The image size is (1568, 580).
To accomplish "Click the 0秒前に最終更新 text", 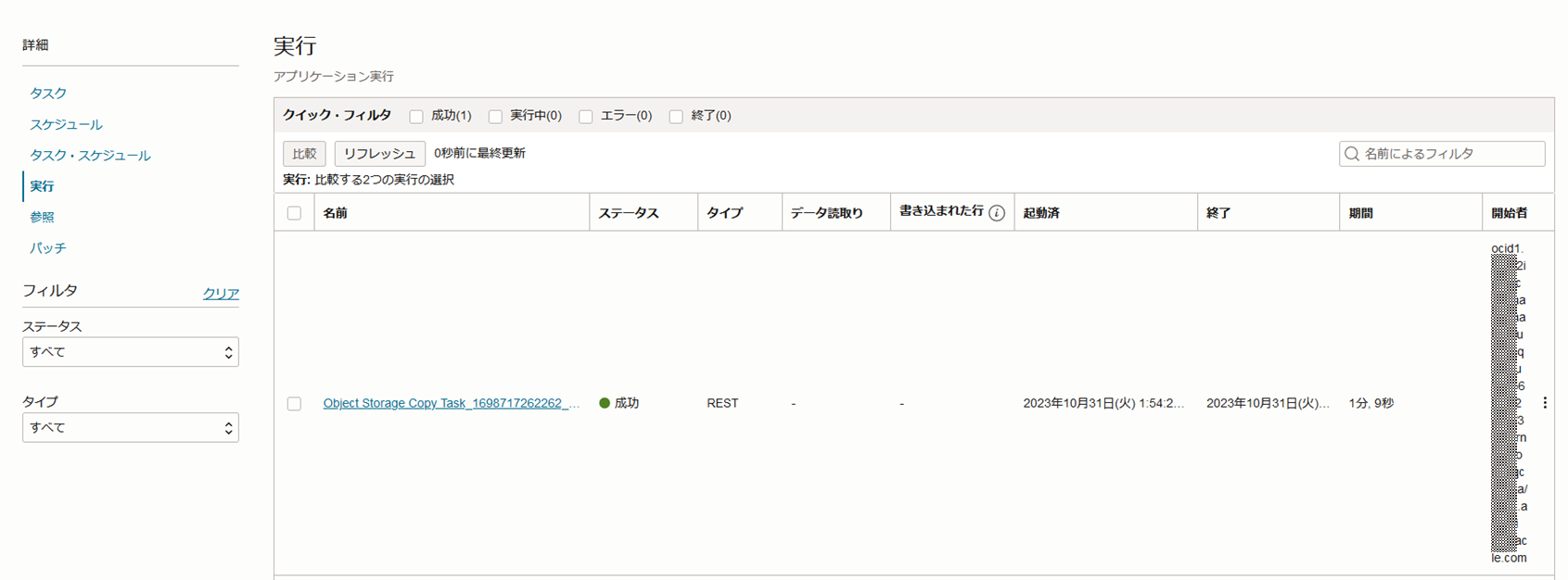I will [x=479, y=154].
